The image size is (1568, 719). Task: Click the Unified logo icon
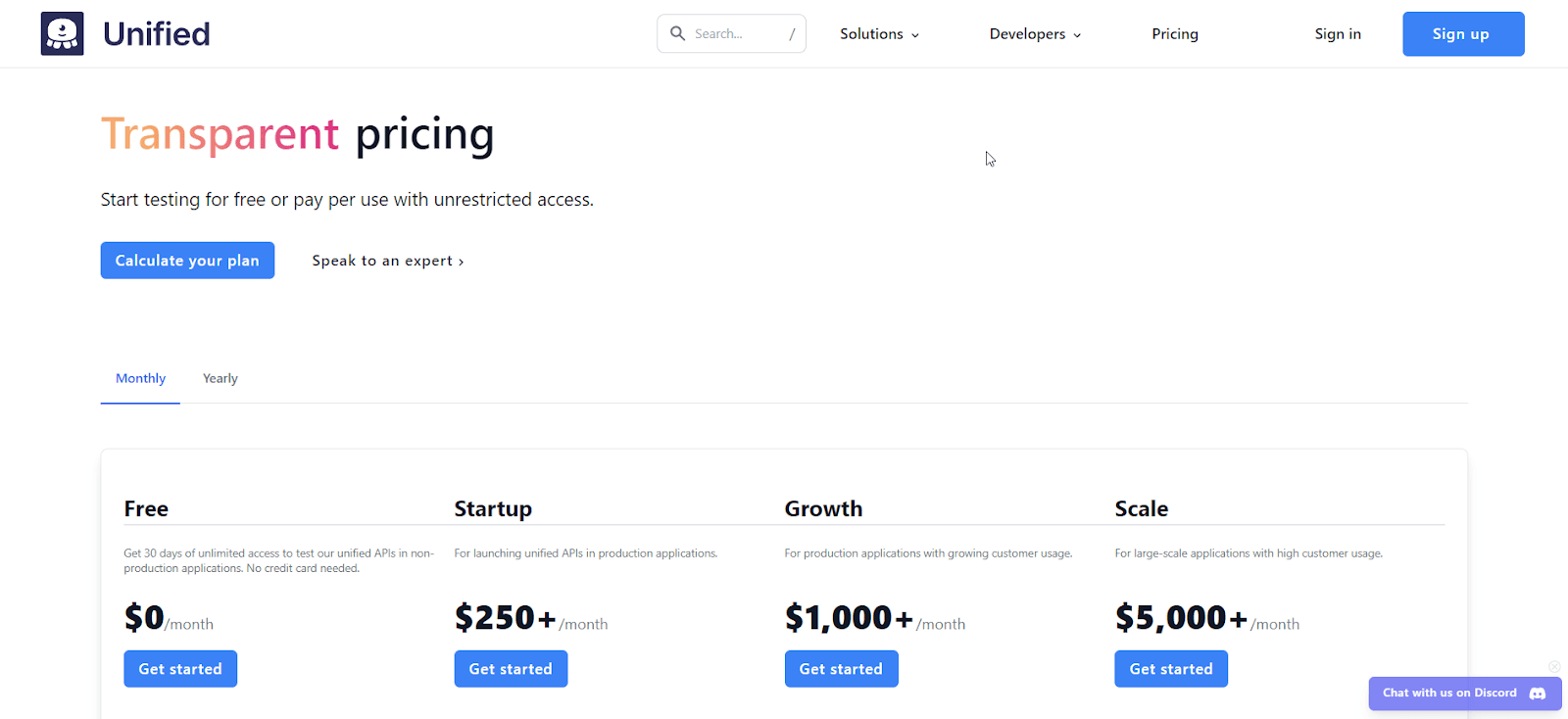(x=62, y=33)
